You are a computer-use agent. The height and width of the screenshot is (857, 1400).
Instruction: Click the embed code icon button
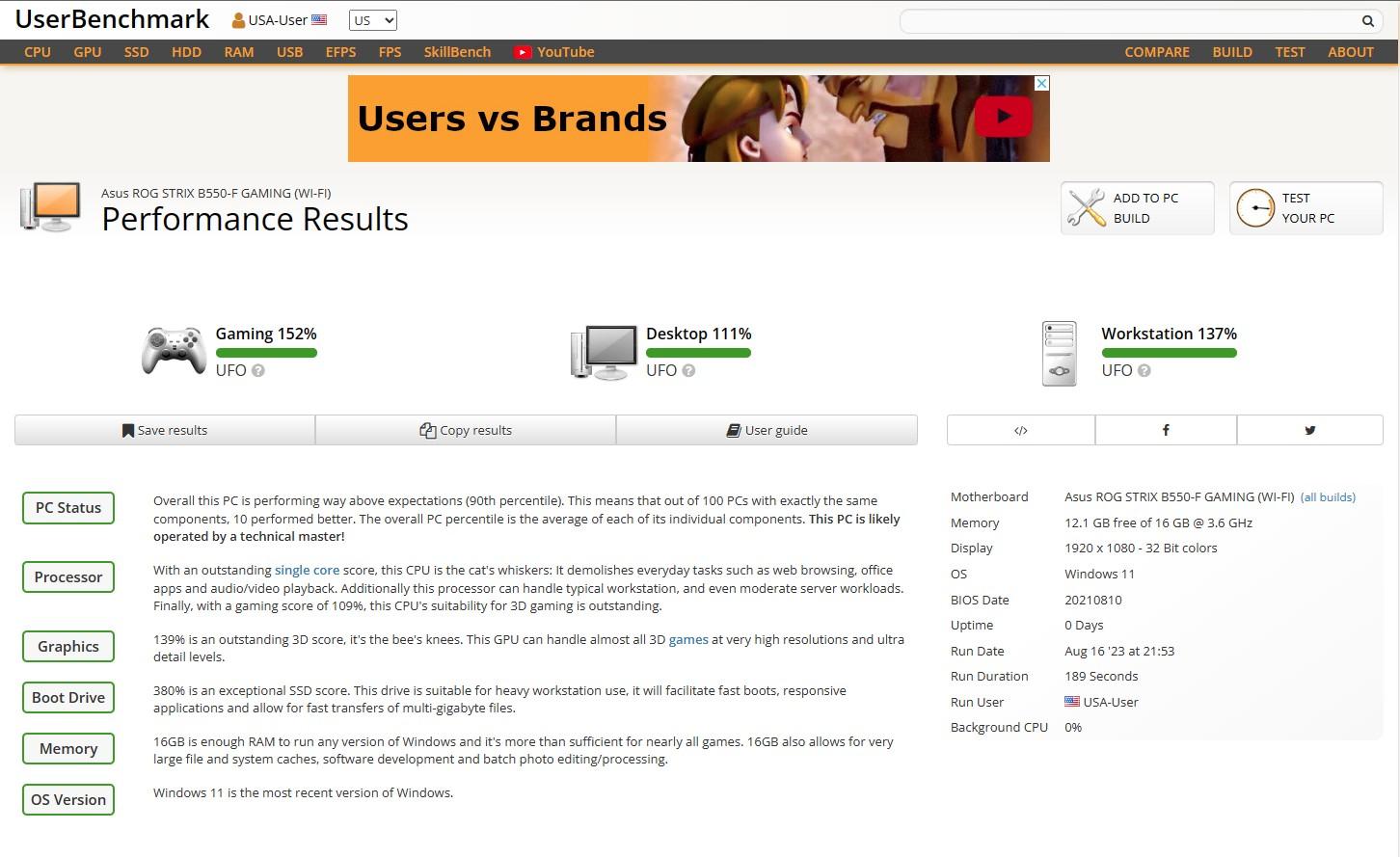pos(1020,430)
